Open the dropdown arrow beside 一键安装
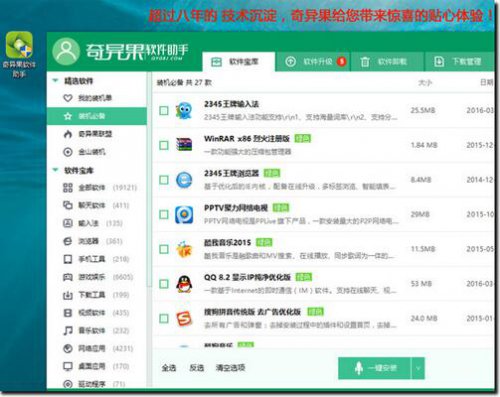 418,368
